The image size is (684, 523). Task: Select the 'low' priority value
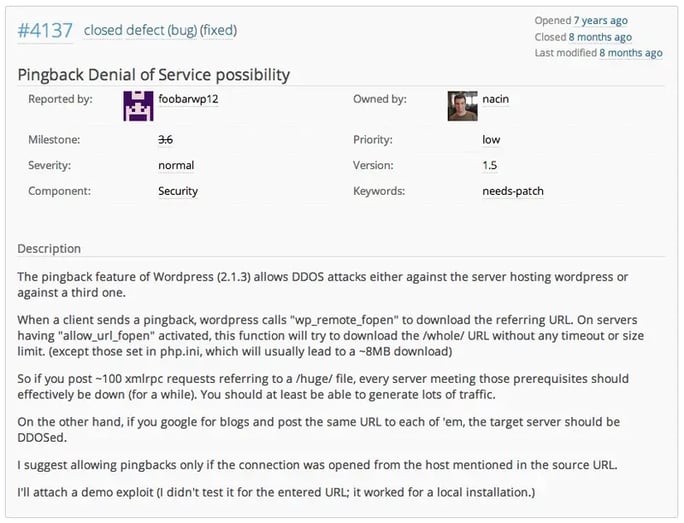[x=491, y=140]
